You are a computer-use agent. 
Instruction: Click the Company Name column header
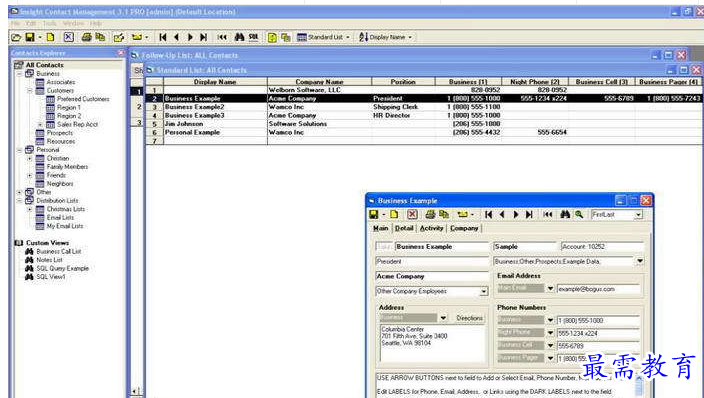tap(319, 82)
